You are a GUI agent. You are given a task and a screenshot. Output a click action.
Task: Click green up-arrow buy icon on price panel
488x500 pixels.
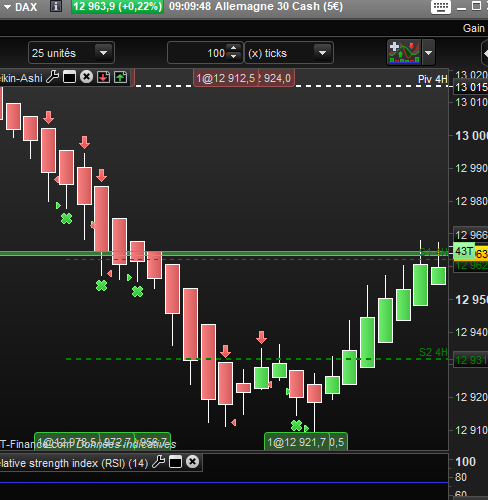(x=120, y=77)
